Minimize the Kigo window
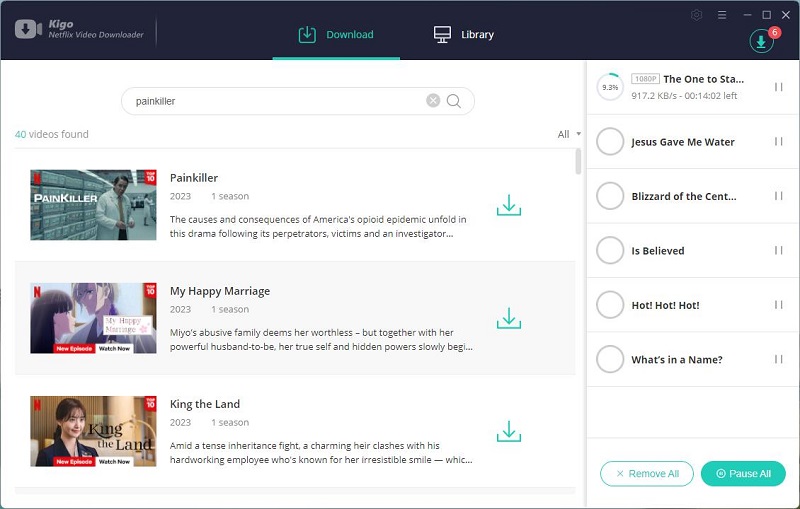Screen dimensions: 800x509 pyautogui.click(x=747, y=15)
